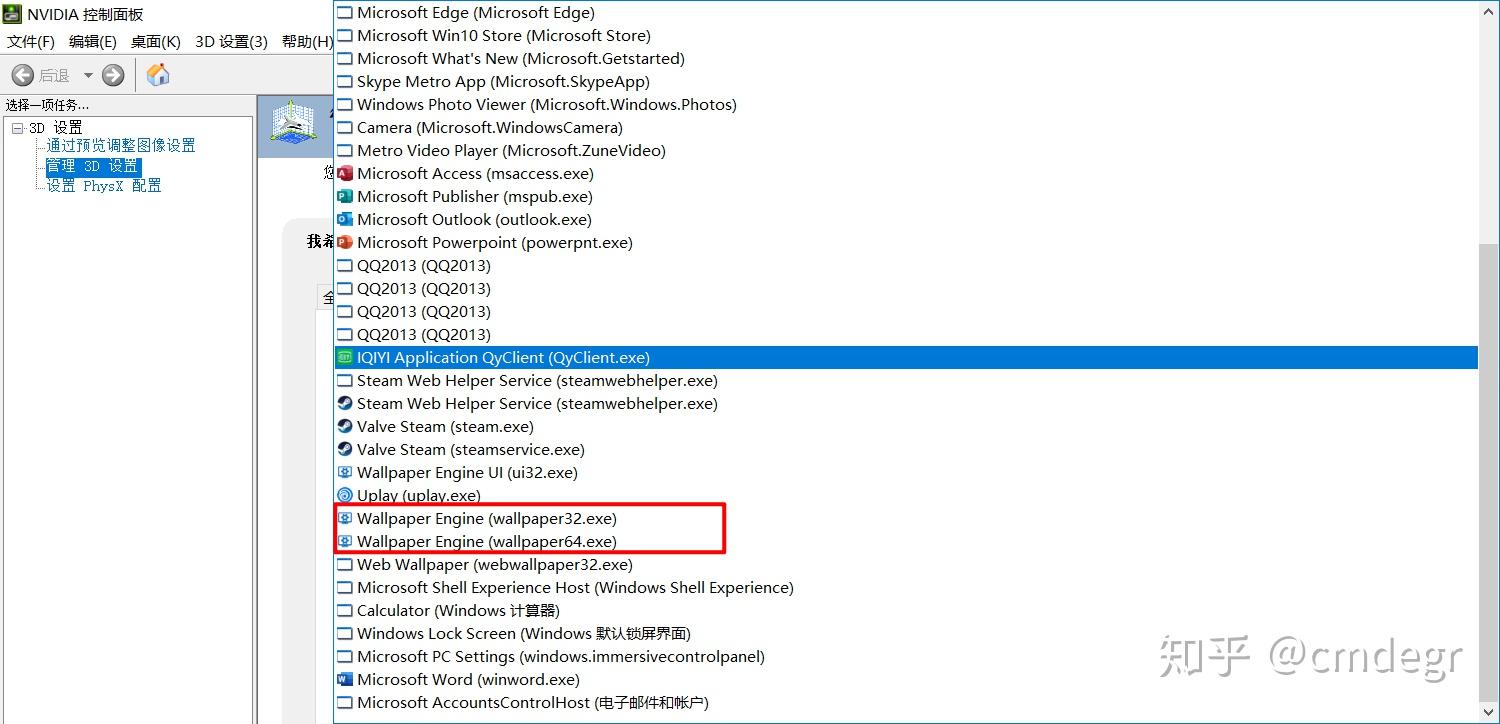This screenshot has width=1500, height=724.
Task: Select Microsoft Publisher (mspub.exe) text
Action: pyautogui.click(x=475, y=197)
